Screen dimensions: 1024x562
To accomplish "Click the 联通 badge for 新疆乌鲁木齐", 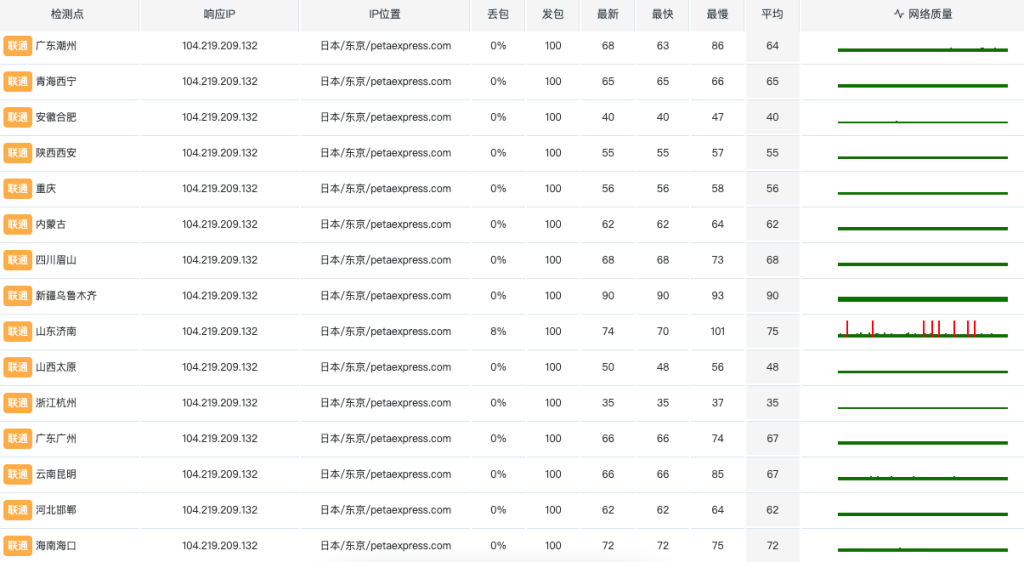I will (18, 296).
